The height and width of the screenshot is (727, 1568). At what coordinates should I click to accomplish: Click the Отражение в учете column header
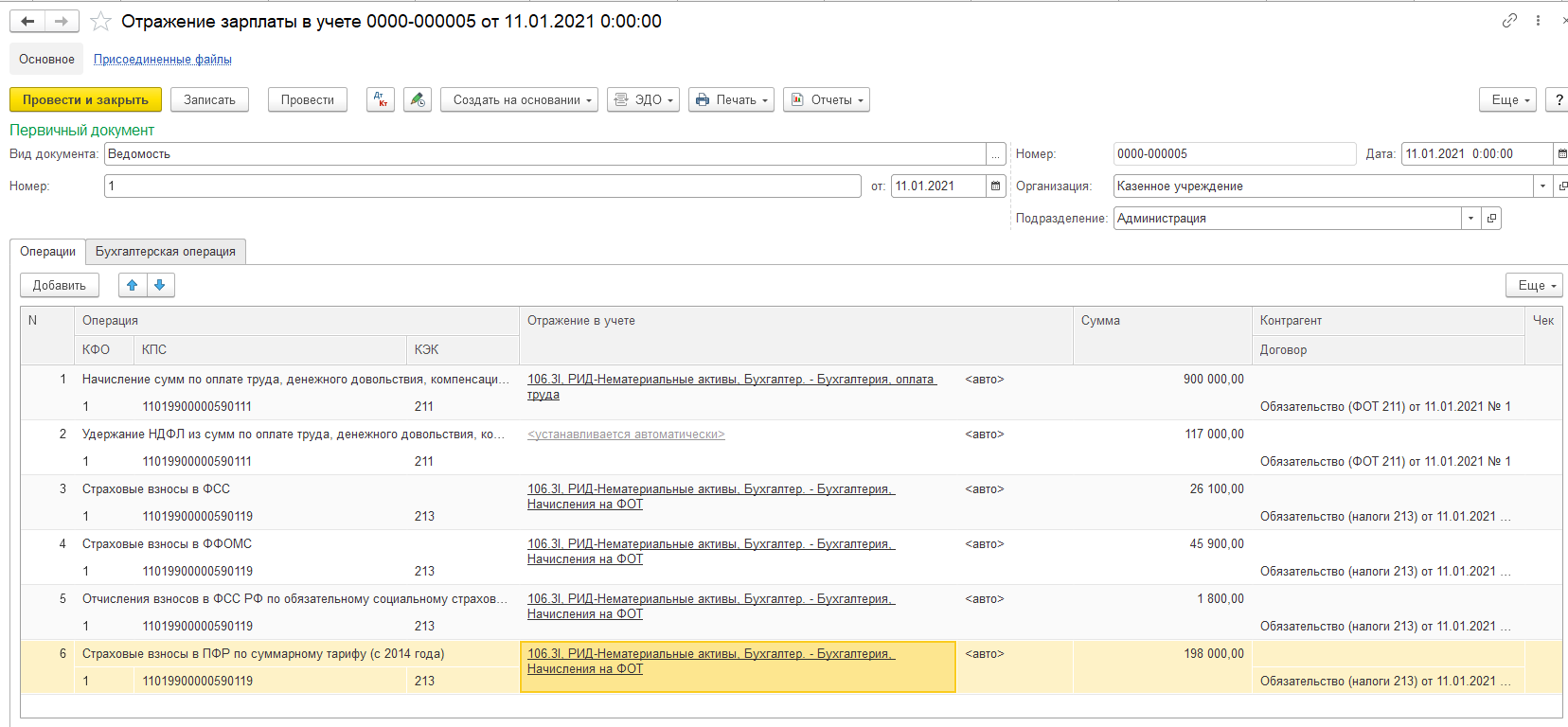click(796, 335)
